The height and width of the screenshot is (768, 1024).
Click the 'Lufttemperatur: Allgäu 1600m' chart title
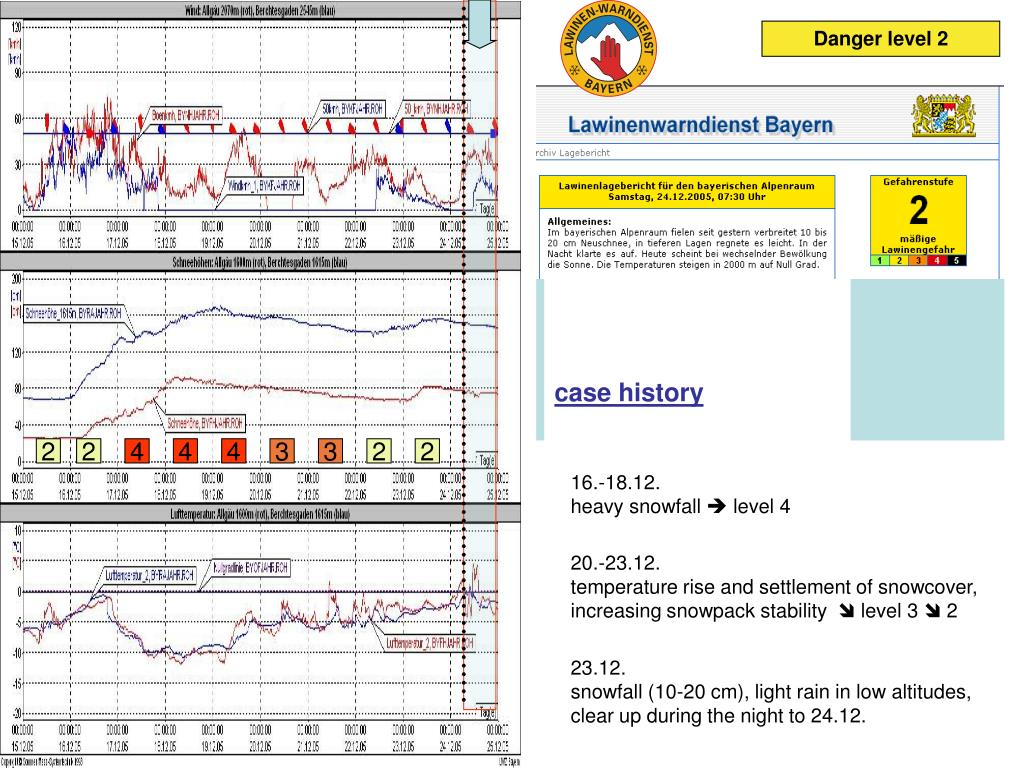coord(260,514)
